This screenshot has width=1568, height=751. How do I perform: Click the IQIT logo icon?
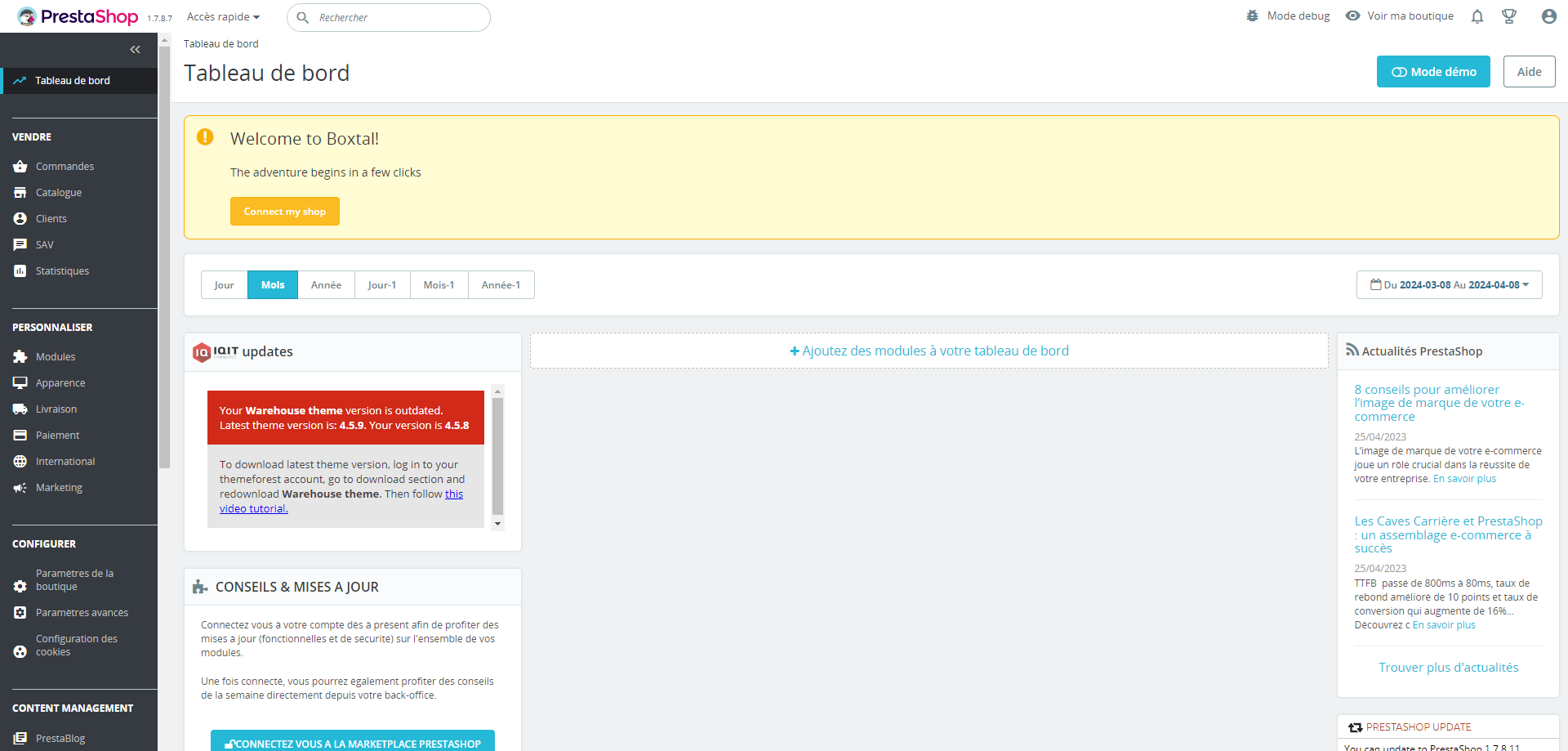pos(202,353)
